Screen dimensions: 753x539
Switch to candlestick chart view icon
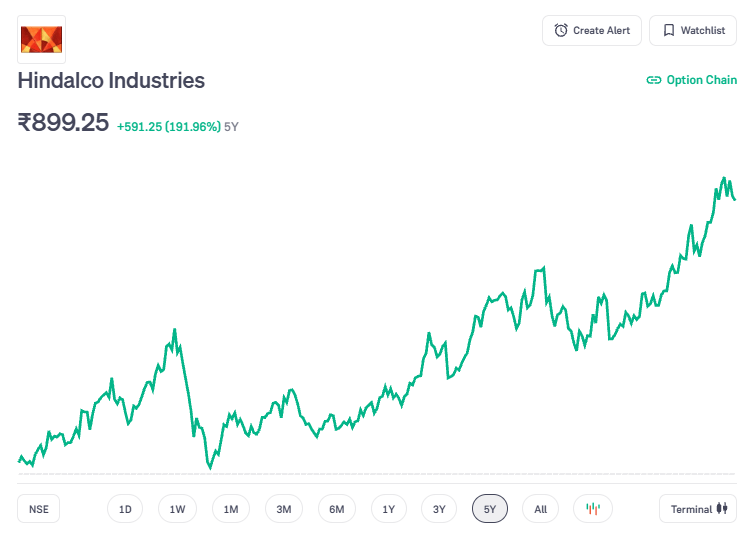(x=592, y=509)
